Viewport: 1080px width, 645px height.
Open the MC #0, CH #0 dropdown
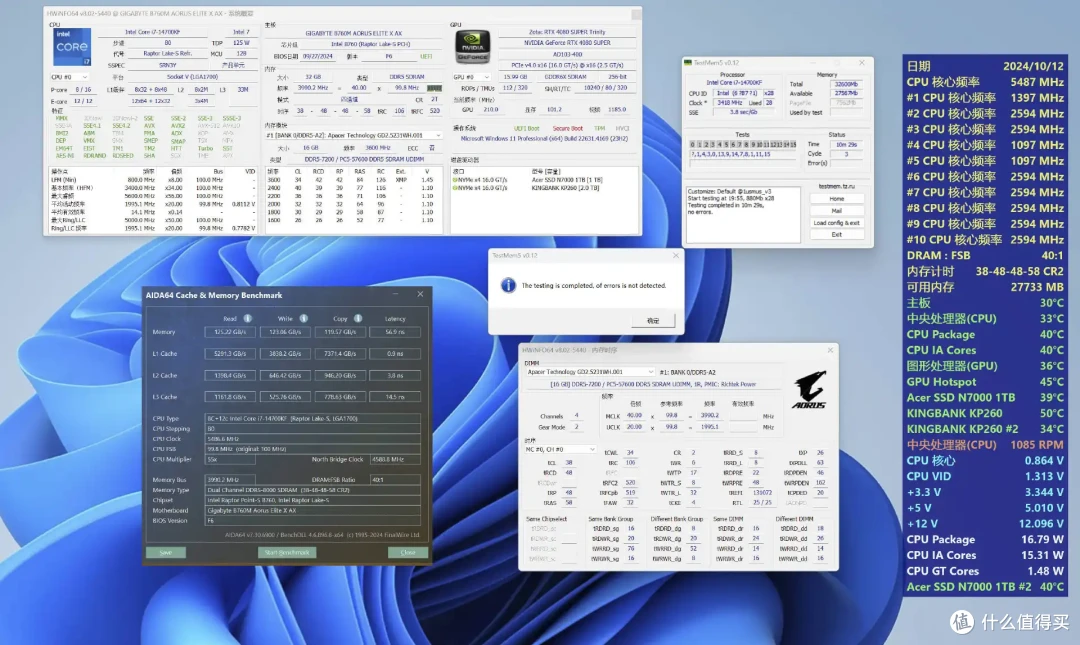[x=560, y=449]
